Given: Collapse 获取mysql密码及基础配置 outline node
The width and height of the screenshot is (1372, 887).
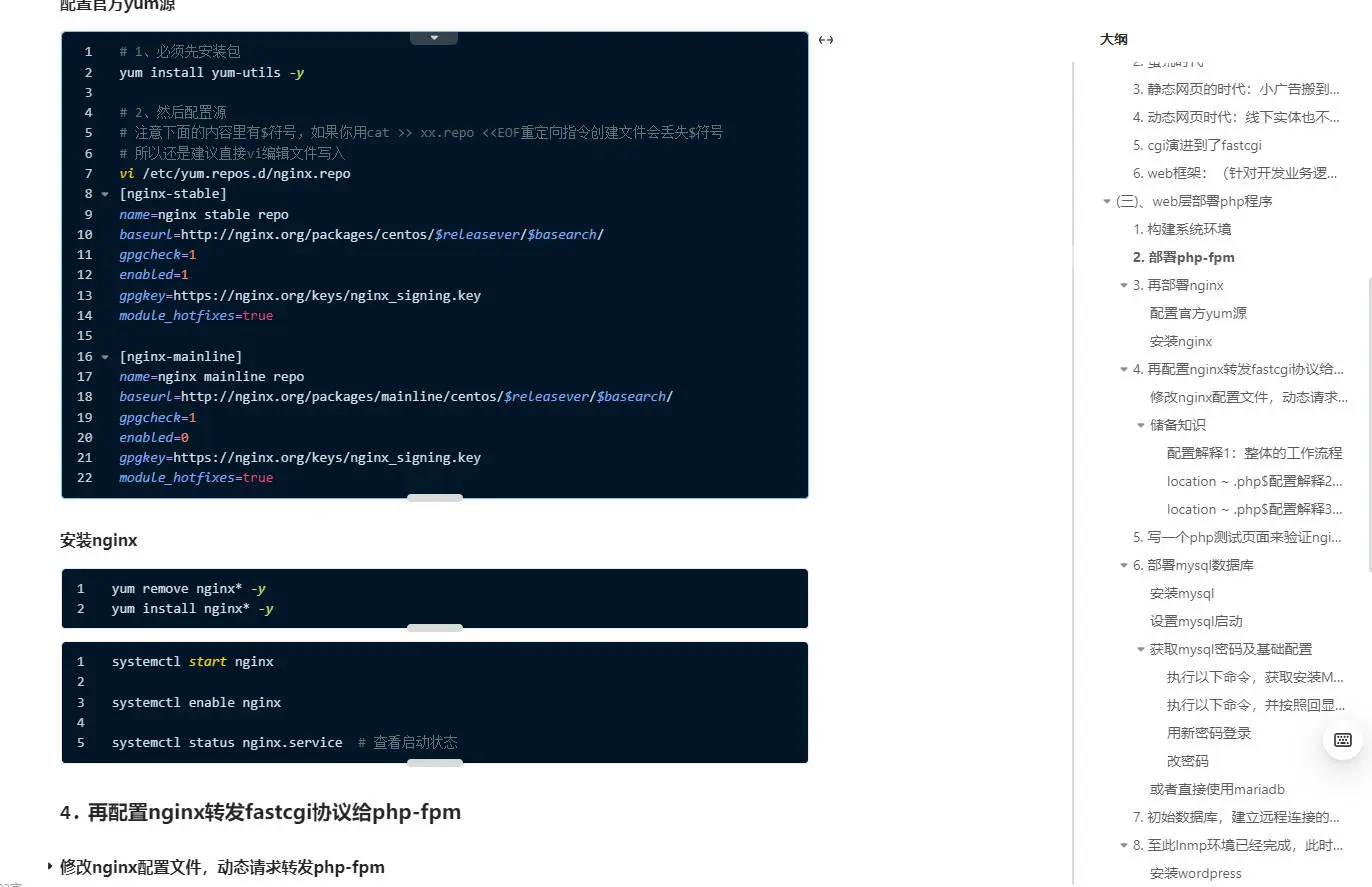Looking at the screenshot, I should coord(1141,650).
